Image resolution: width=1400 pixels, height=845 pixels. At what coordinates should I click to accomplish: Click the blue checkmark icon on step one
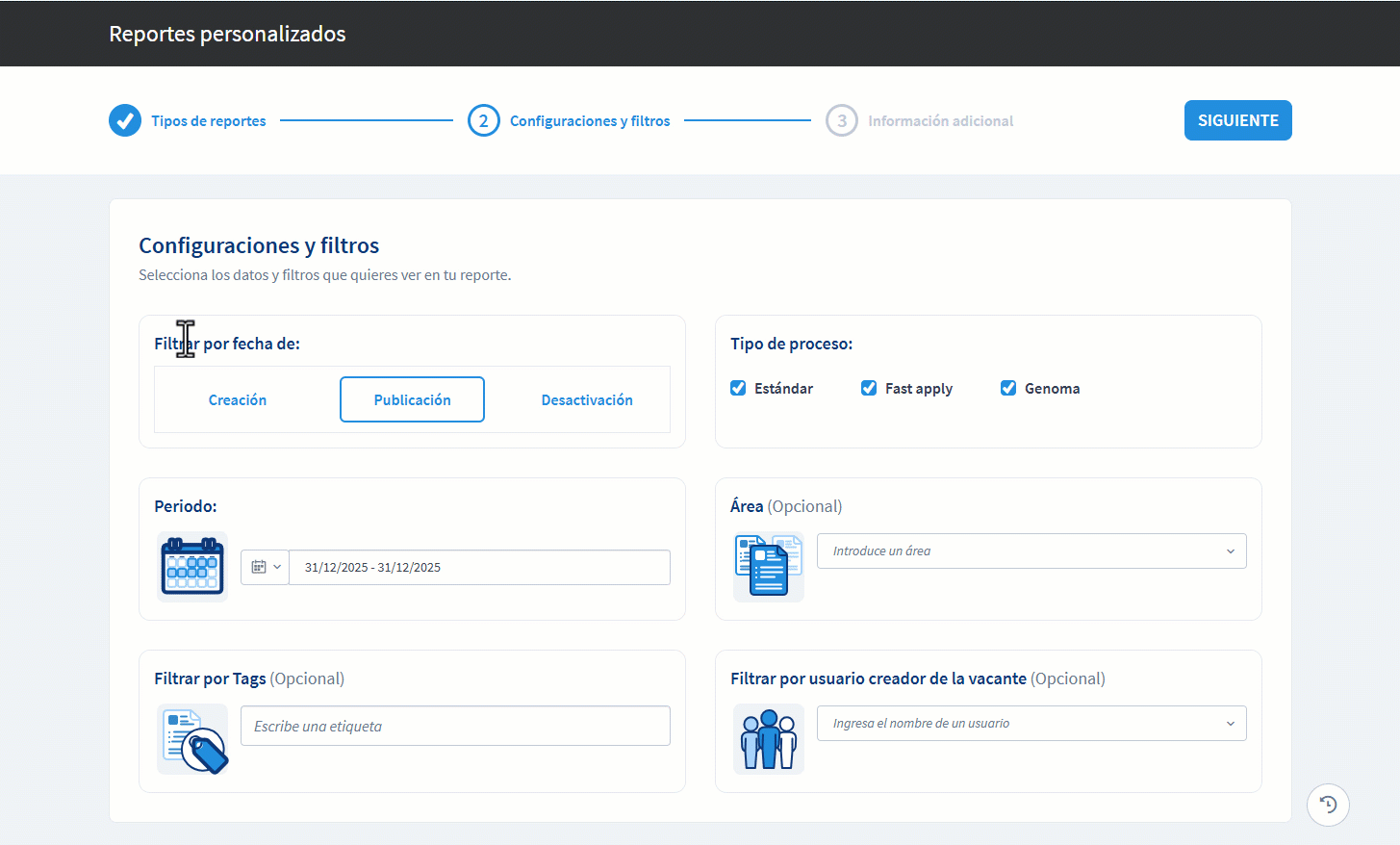click(125, 120)
